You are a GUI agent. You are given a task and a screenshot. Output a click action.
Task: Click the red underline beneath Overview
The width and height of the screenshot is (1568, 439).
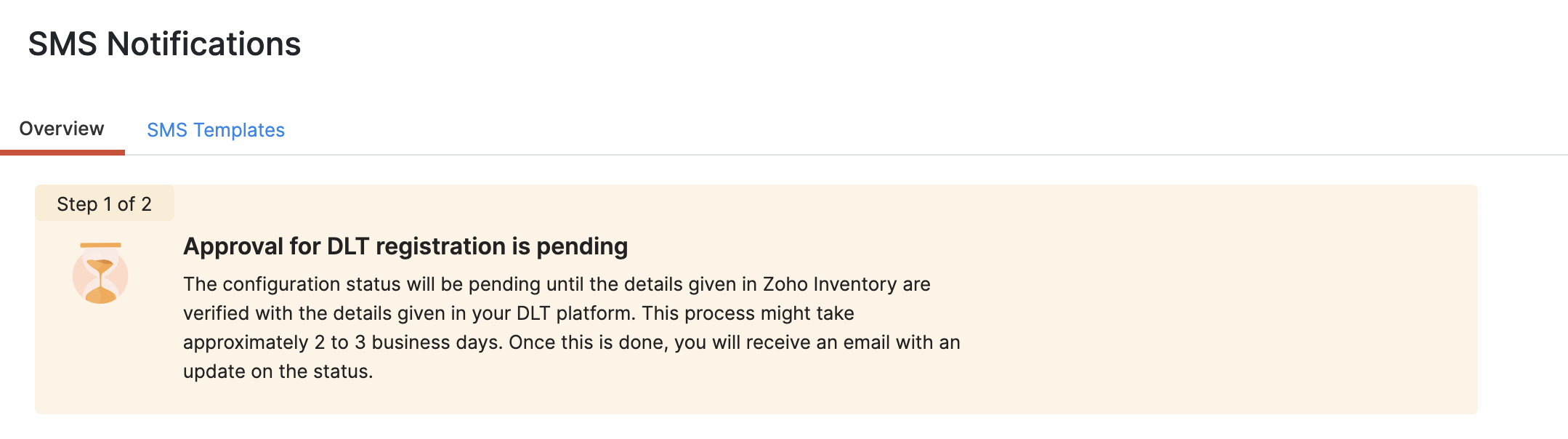pos(62,152)
